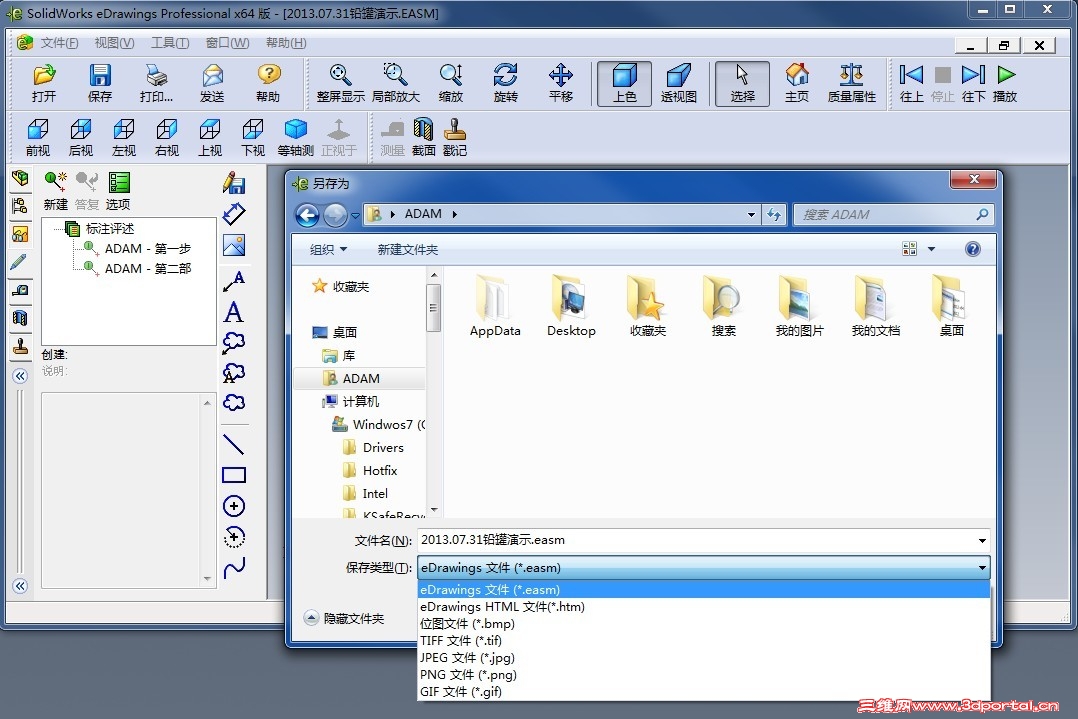The image size is (1078, 719).
Task: Open the AppData folder
Action: tap(495, 306)
